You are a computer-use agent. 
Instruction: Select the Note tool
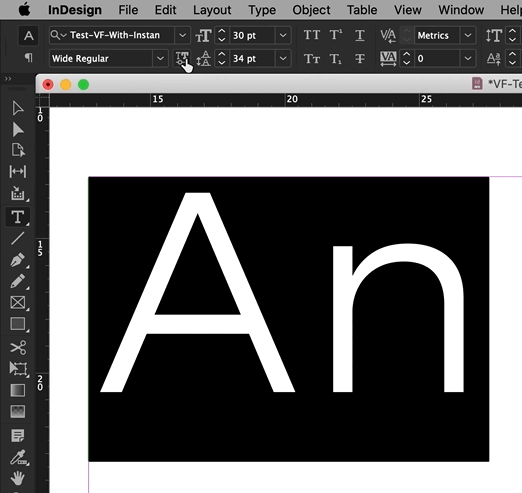[17, 435]
